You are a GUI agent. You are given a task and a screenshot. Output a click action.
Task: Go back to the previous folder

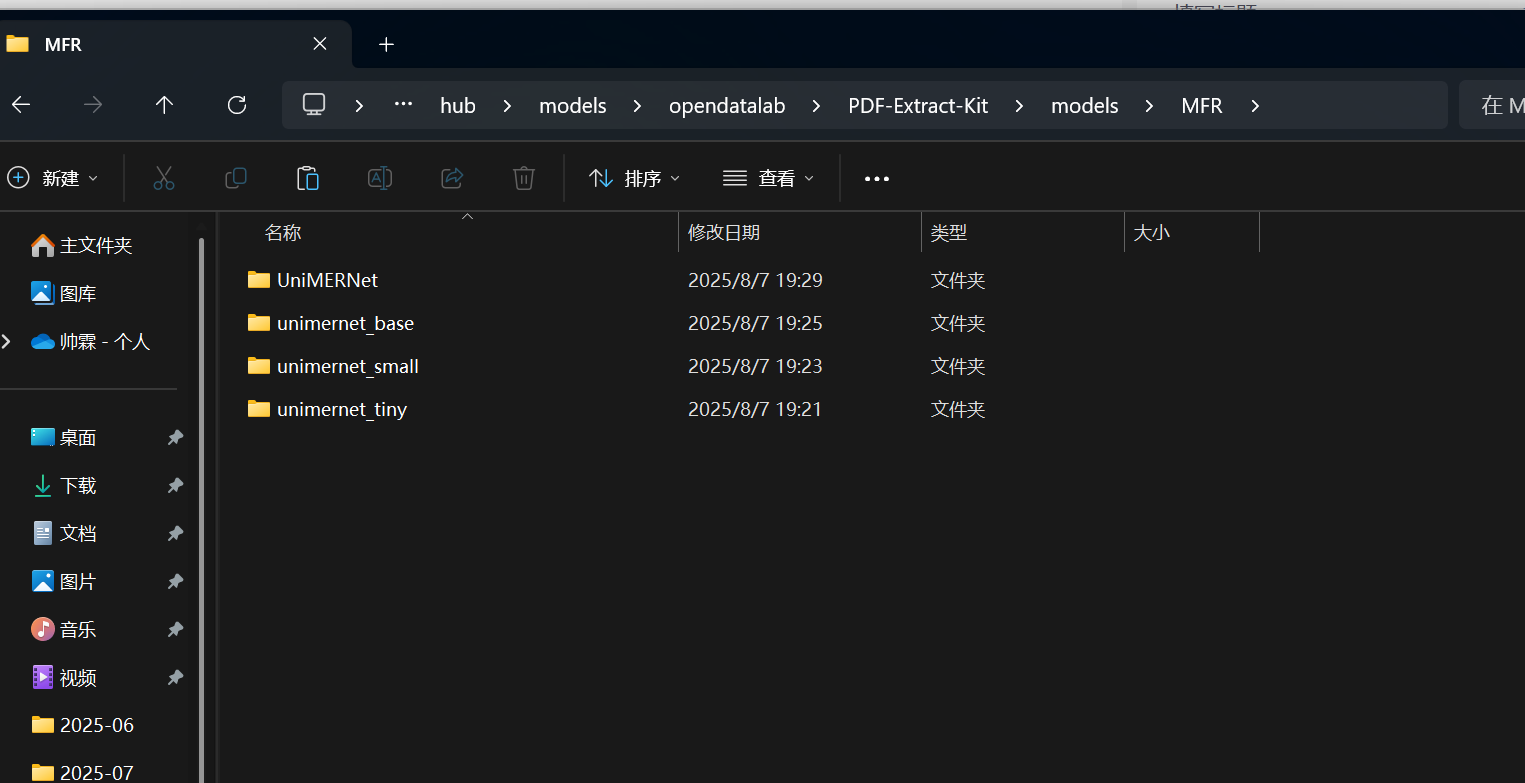pos(21,105)
